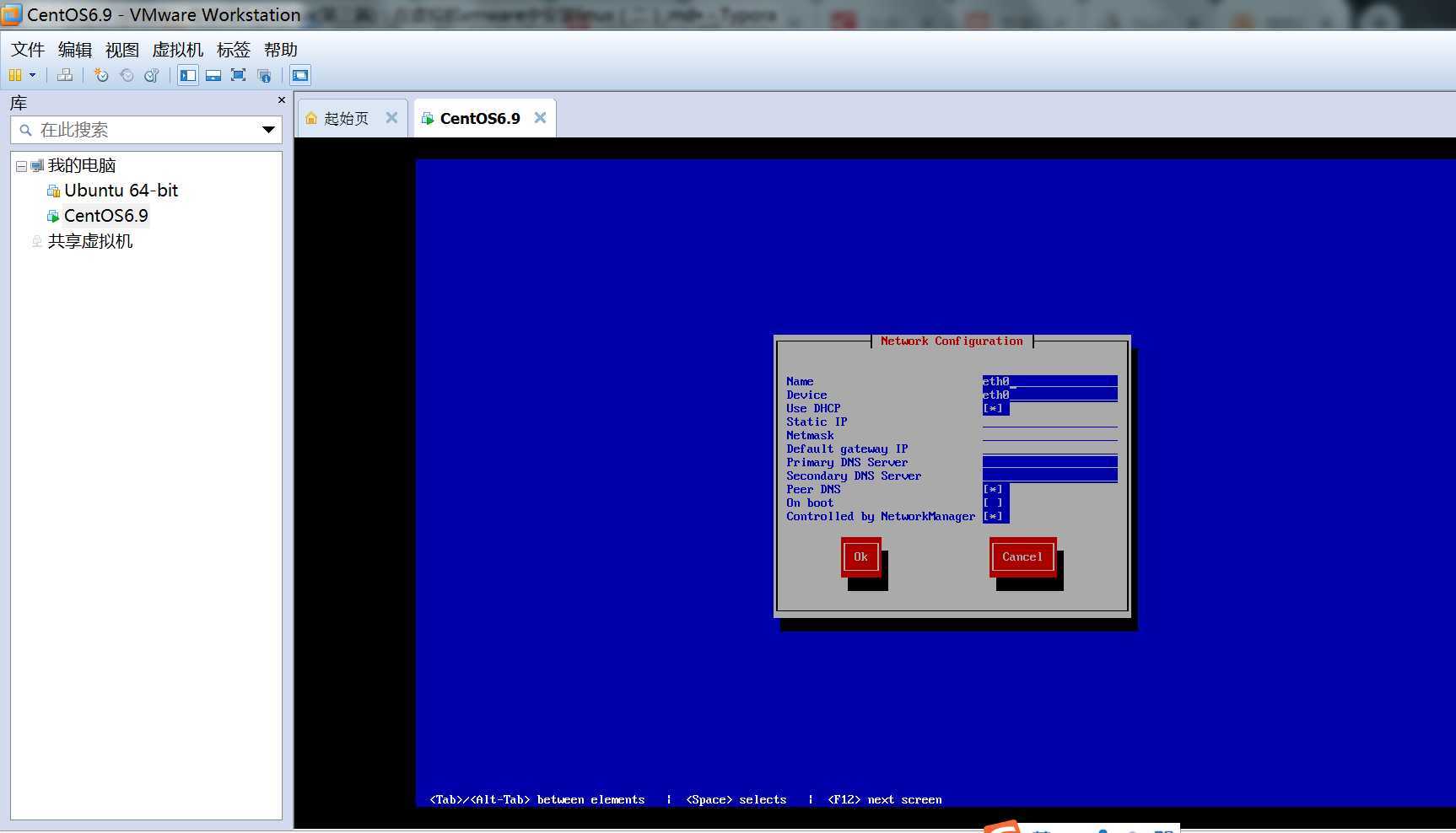Select CentOS6.9 in the library tree
Screen dimensions: 1456x833
106,216
